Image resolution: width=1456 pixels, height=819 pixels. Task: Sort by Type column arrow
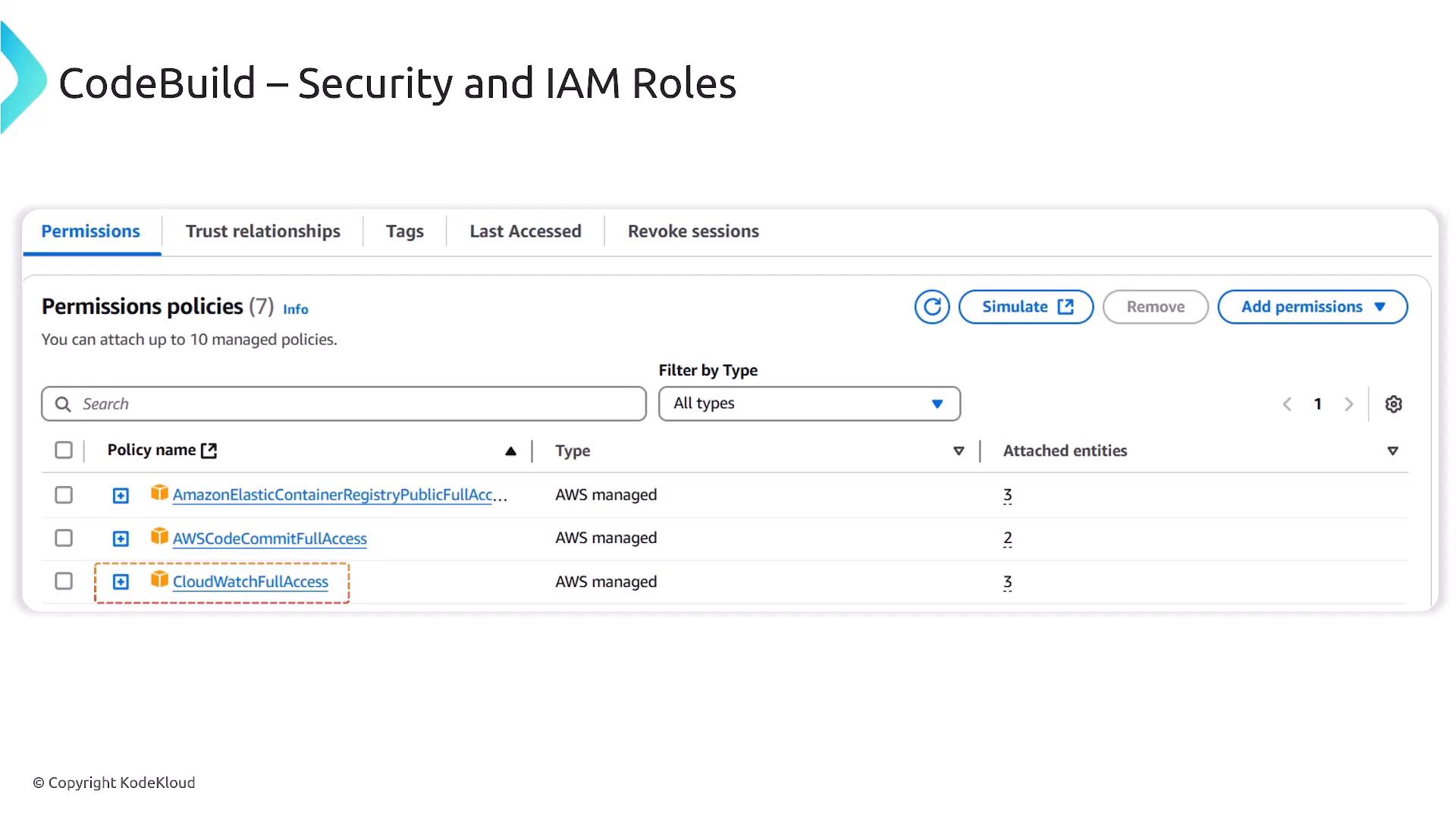point(959,451)
